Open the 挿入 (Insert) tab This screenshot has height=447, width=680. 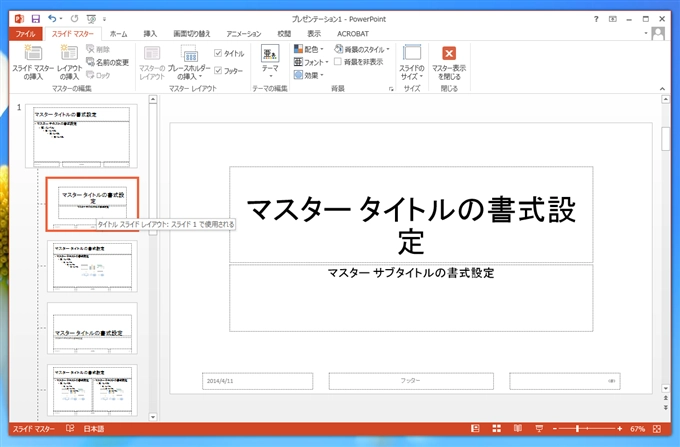click(150, 33)
